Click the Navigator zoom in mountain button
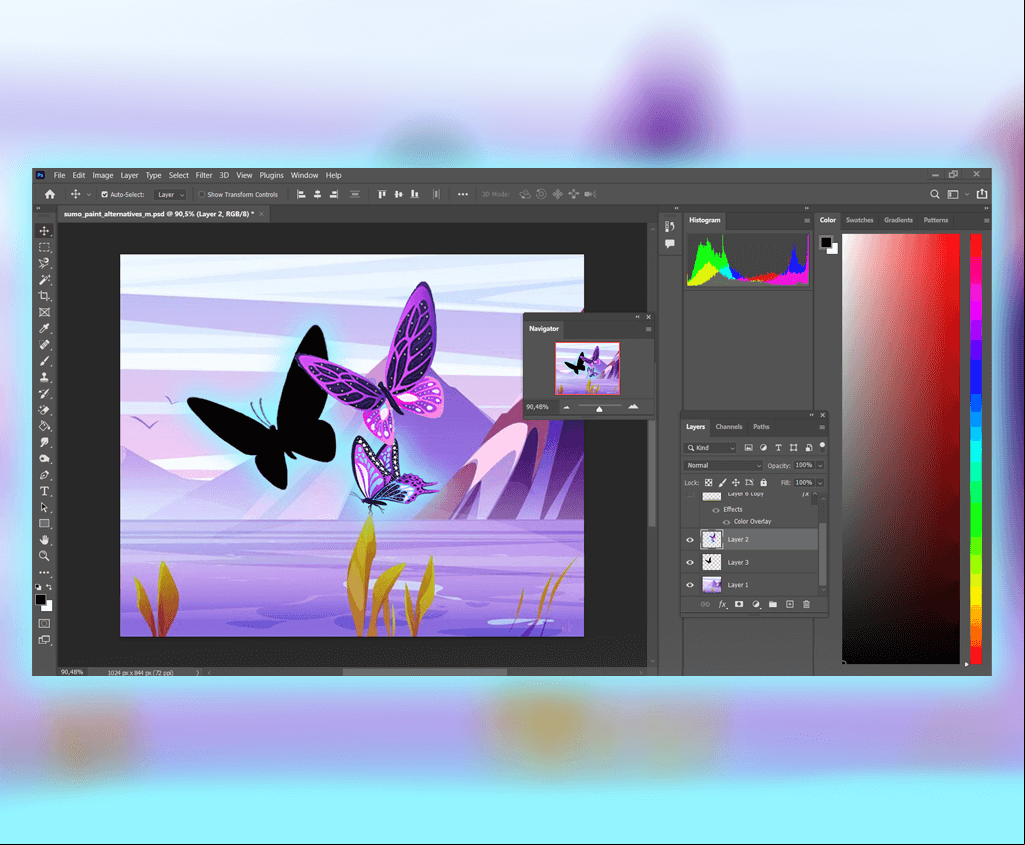The image size is (1025, 845). tap(633, 406)
